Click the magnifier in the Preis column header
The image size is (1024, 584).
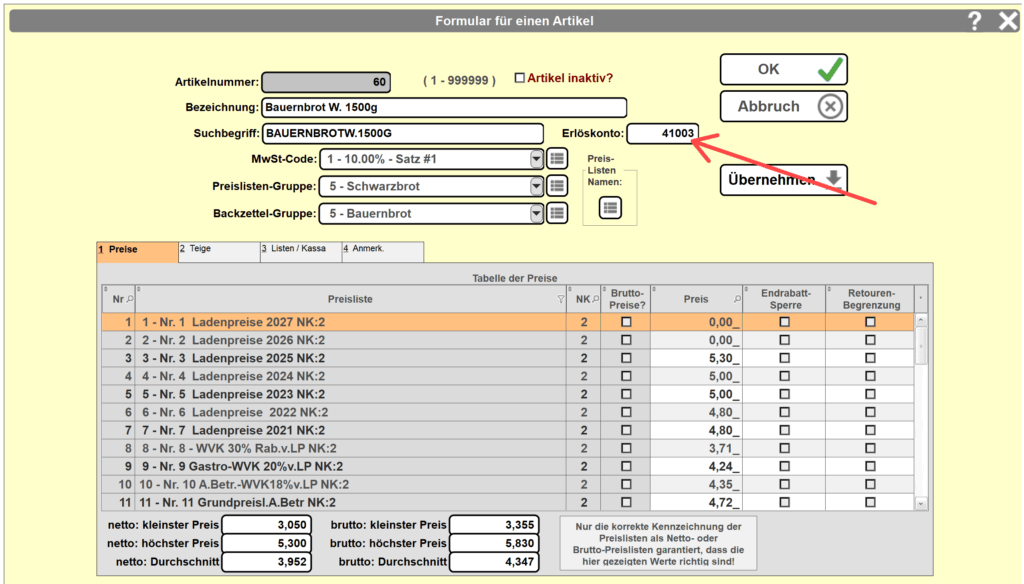(738, 299)
